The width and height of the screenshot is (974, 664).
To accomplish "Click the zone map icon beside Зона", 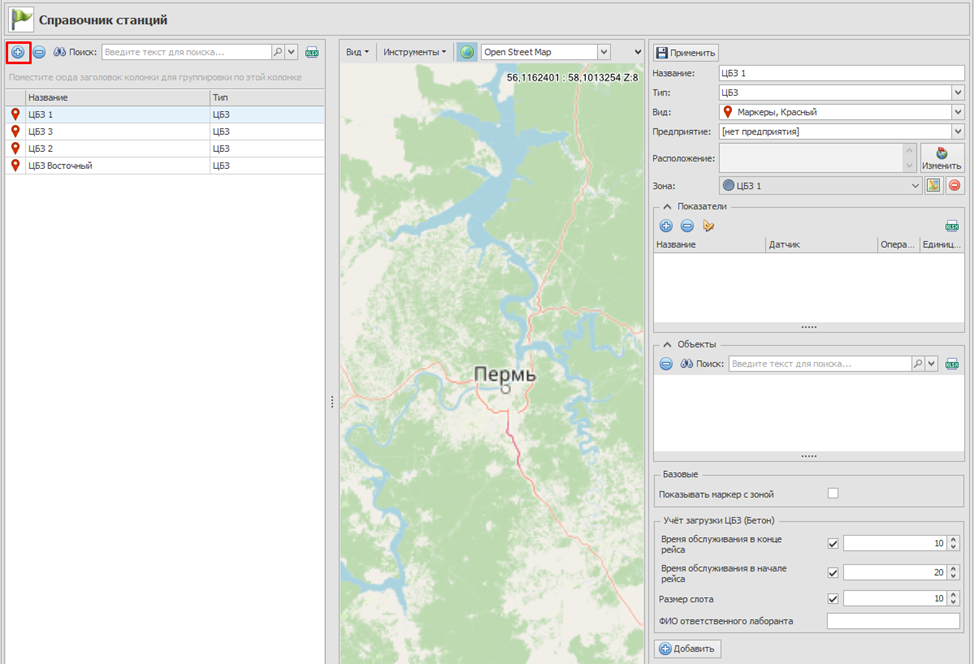I will (x=934, y=185).
